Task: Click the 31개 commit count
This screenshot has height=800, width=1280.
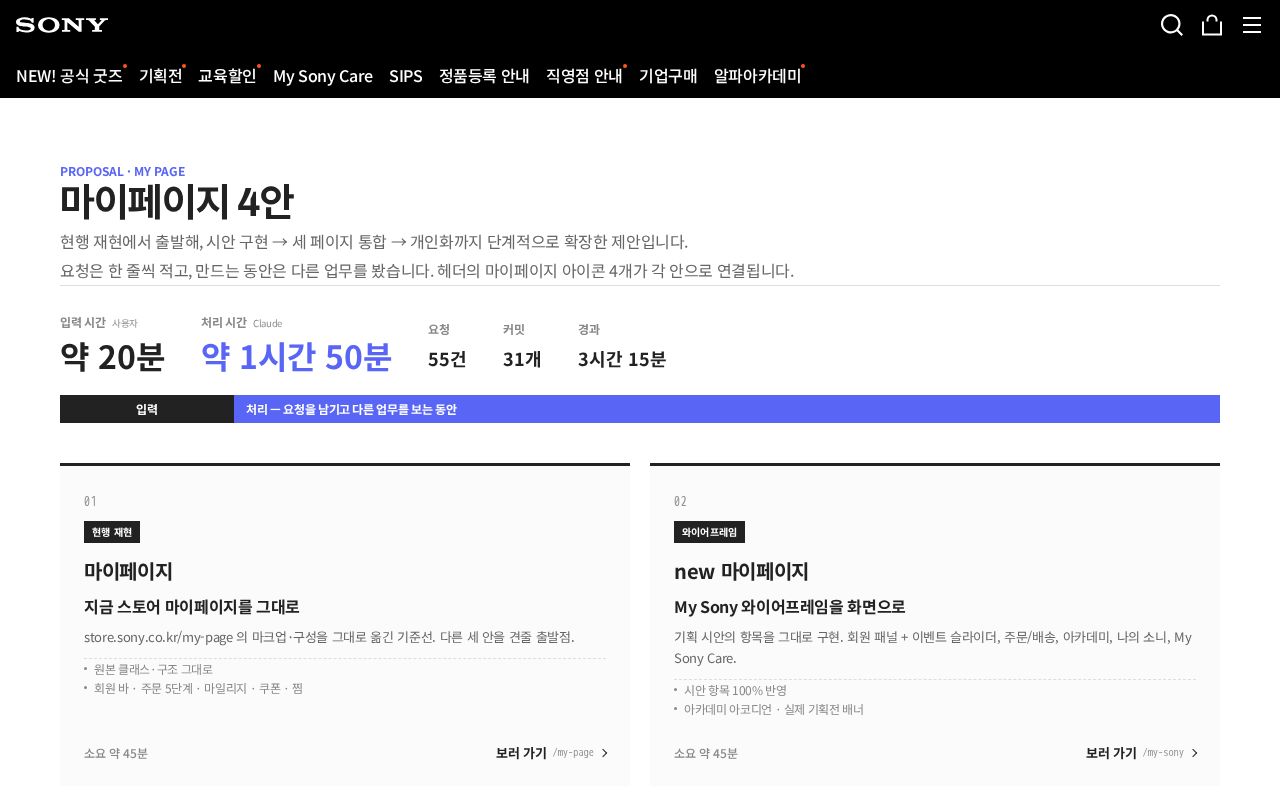Action: [522, 359]
